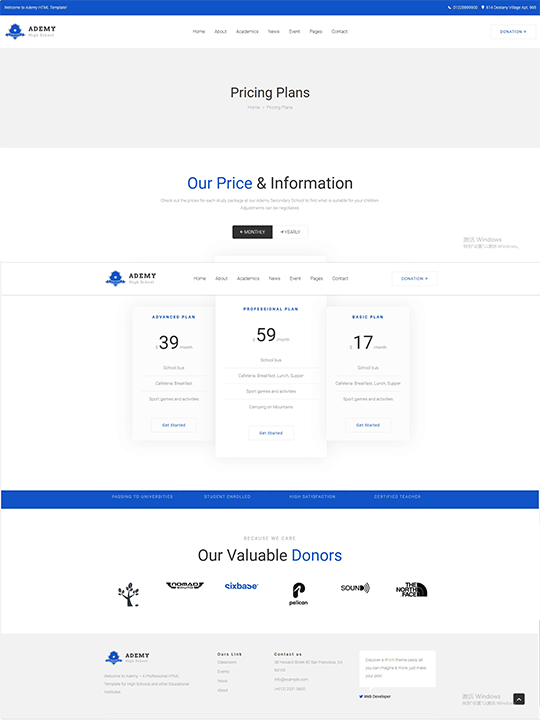
Task: Go to Contact in top navigation
Action: click(x=340, y=32)
